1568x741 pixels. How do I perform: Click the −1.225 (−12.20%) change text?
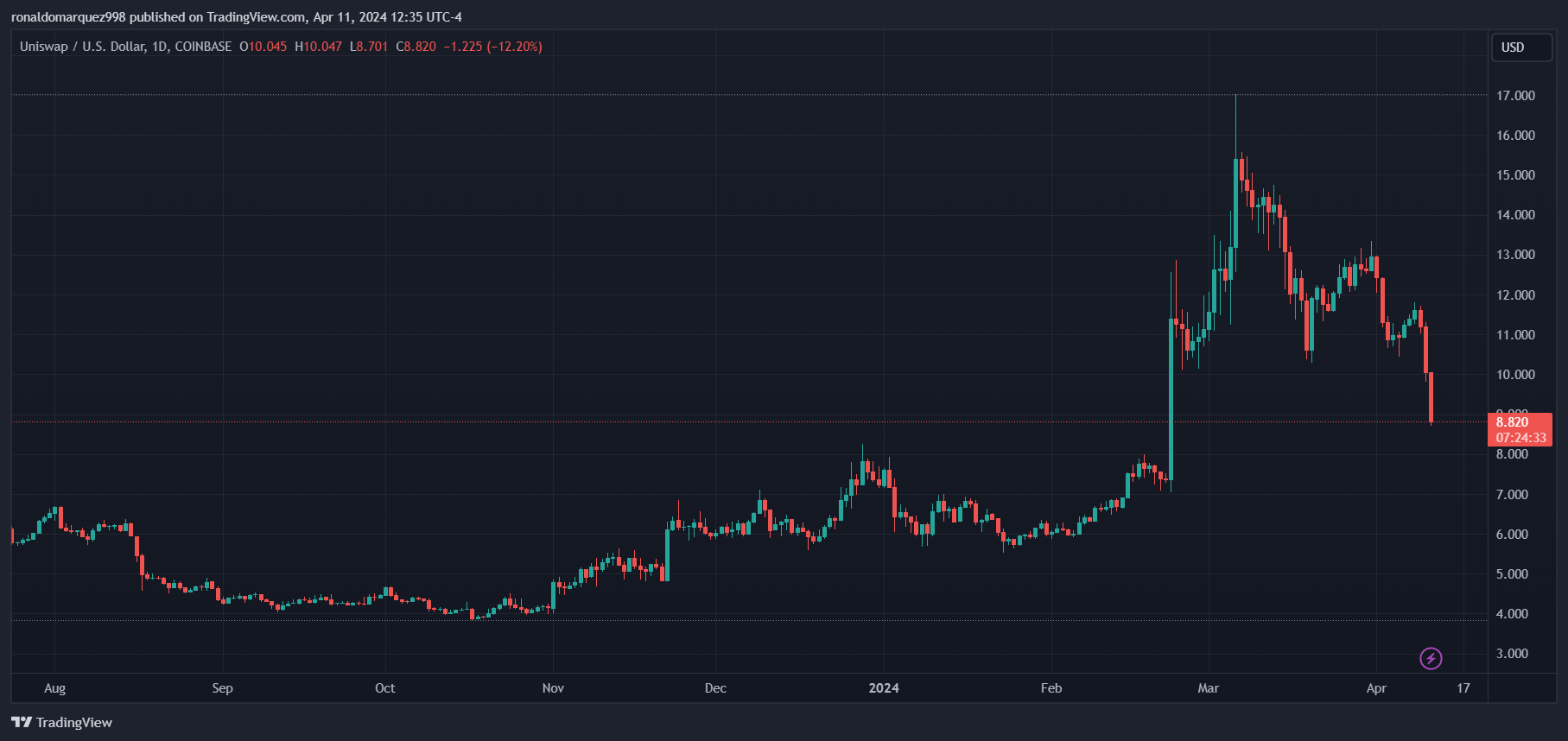[x=492, y=47]
